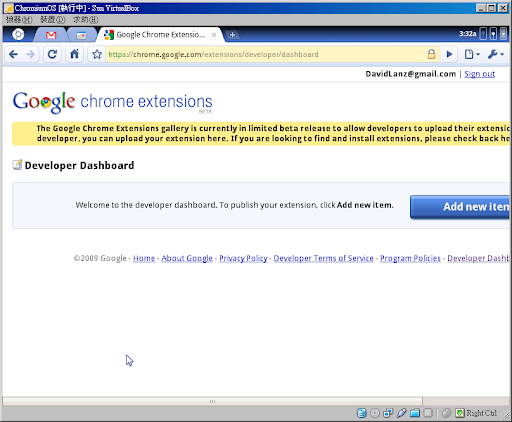Expand the page menu dropdown
Image resolution: width=512 pixels, height=422 pixels.
472,54
